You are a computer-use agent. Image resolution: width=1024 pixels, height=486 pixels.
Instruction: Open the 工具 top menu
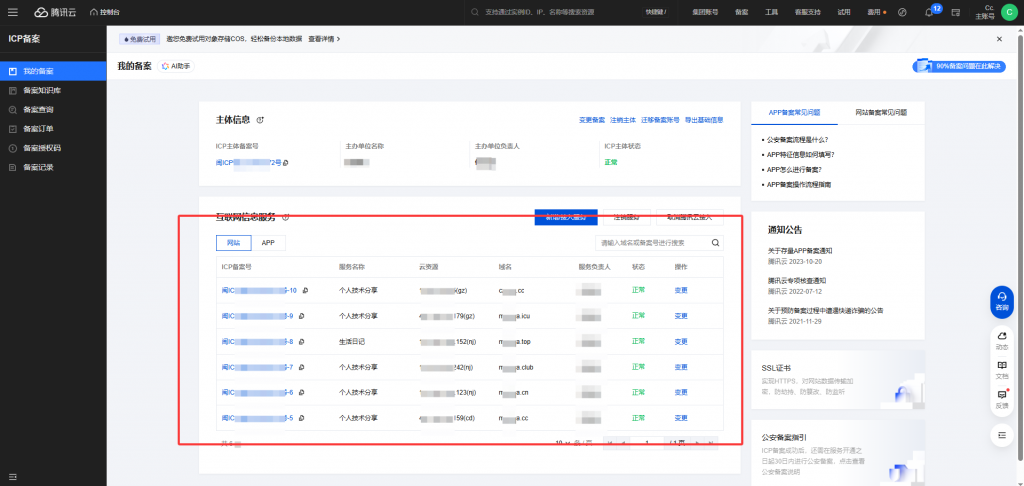click(x=771, y=12)
